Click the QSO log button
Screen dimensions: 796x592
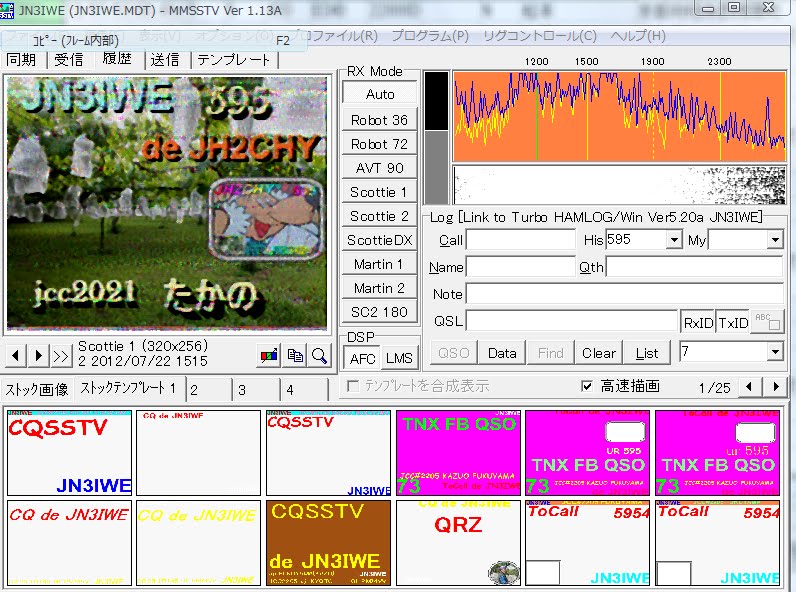454,353
